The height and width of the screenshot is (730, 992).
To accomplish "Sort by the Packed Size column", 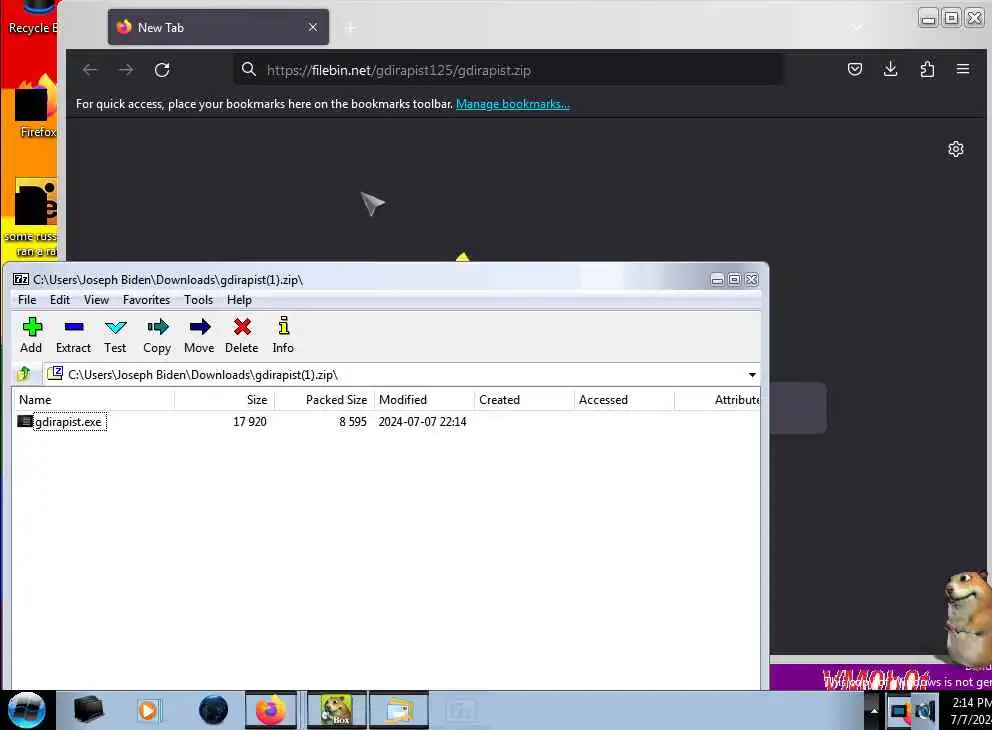I will pyautogui.click(x=325, y=400).
